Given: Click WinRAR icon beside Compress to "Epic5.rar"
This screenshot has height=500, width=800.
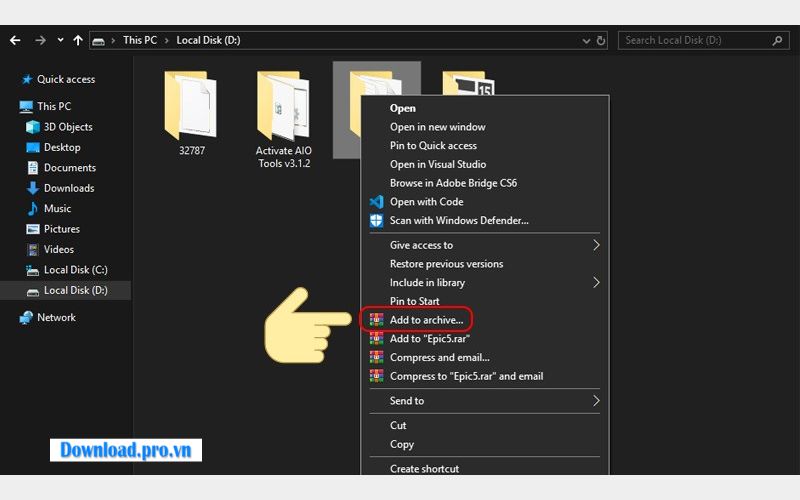Looking at the screenshot, I should pos(377,376).
